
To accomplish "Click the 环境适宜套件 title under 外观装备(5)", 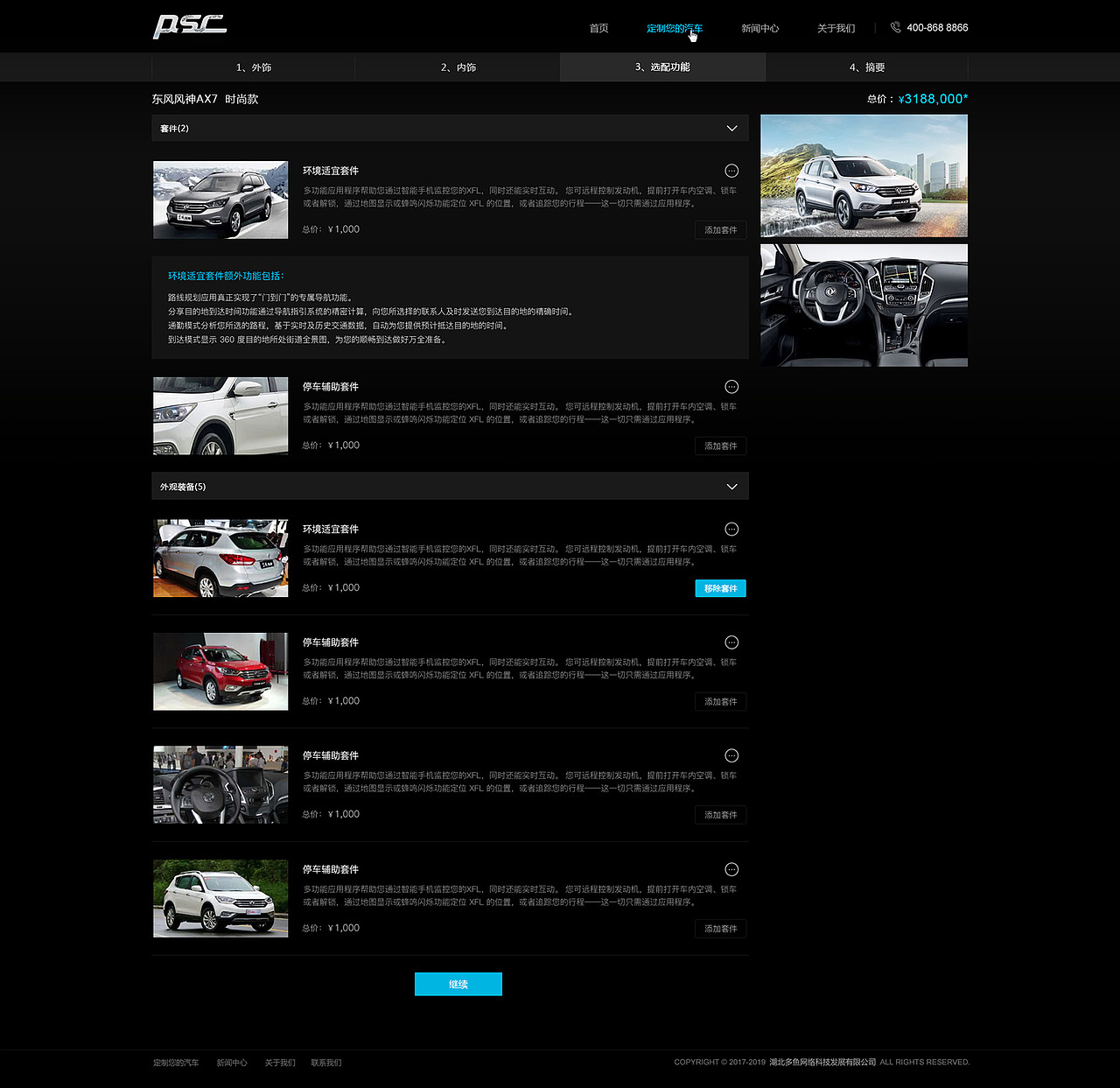I will (x=331, y=530).
